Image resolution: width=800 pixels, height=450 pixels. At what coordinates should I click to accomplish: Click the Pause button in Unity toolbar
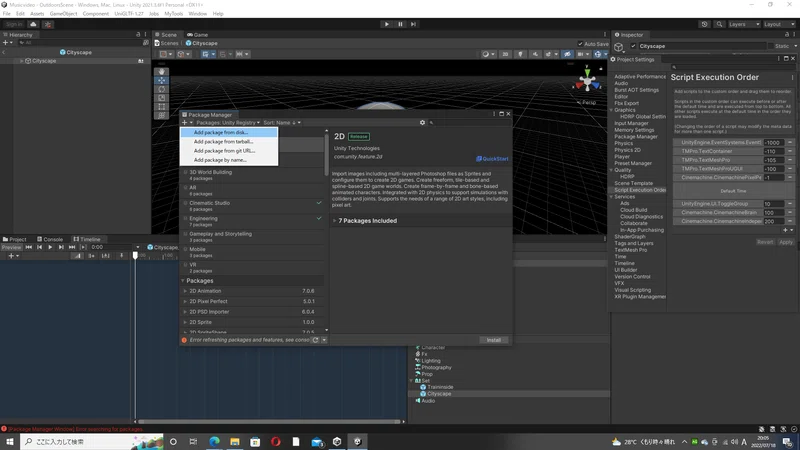[x=400, y=24]
